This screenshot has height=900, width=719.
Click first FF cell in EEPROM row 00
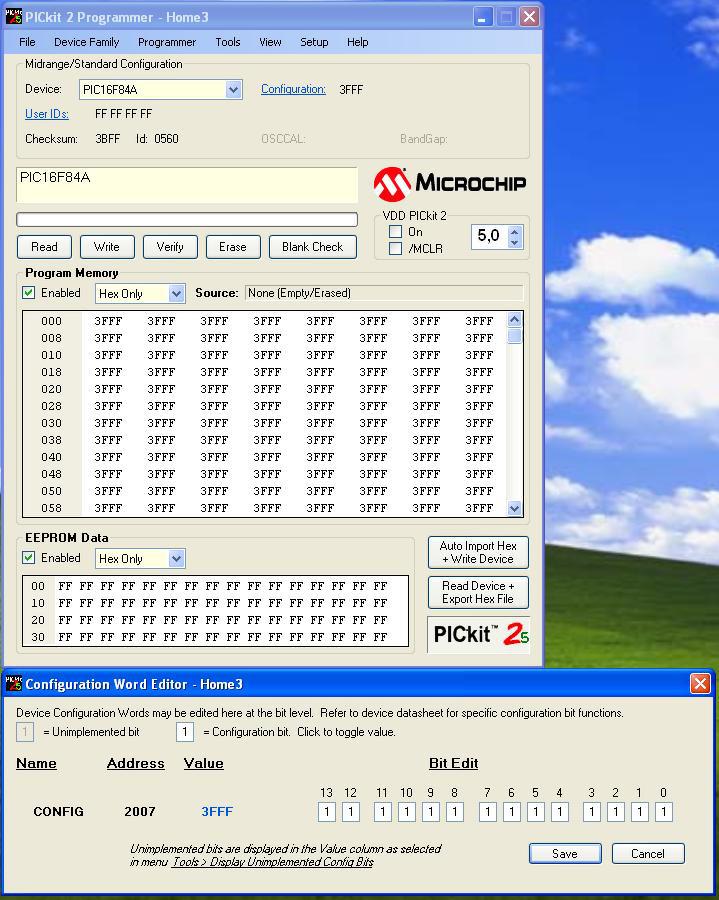coord(65,586)
